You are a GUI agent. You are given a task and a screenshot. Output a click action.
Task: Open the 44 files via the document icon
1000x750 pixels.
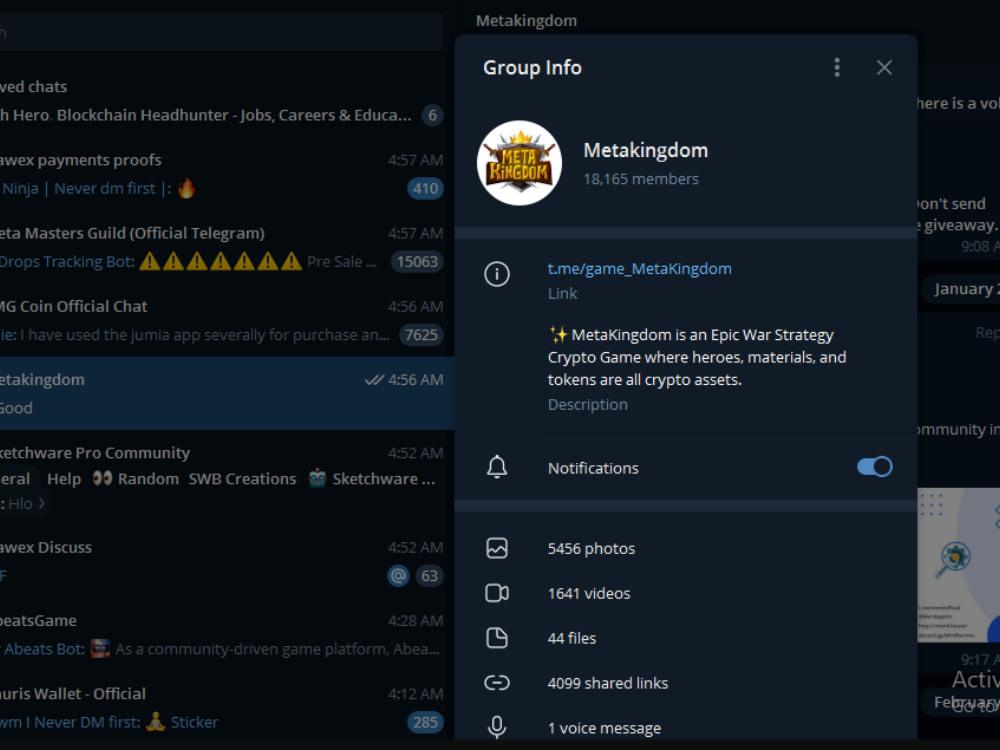click(x=497, y=638)
